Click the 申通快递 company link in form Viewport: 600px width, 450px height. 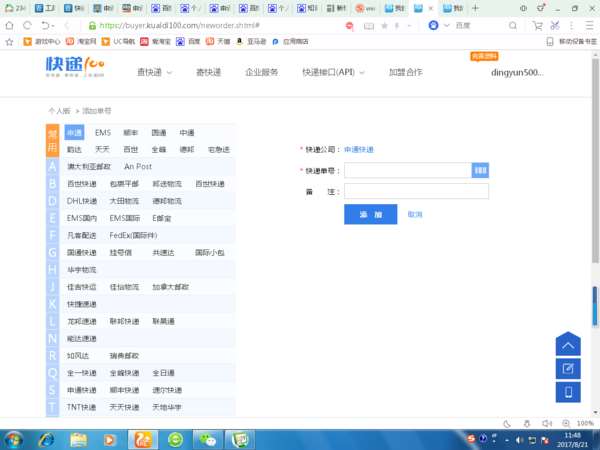point(359,149)
